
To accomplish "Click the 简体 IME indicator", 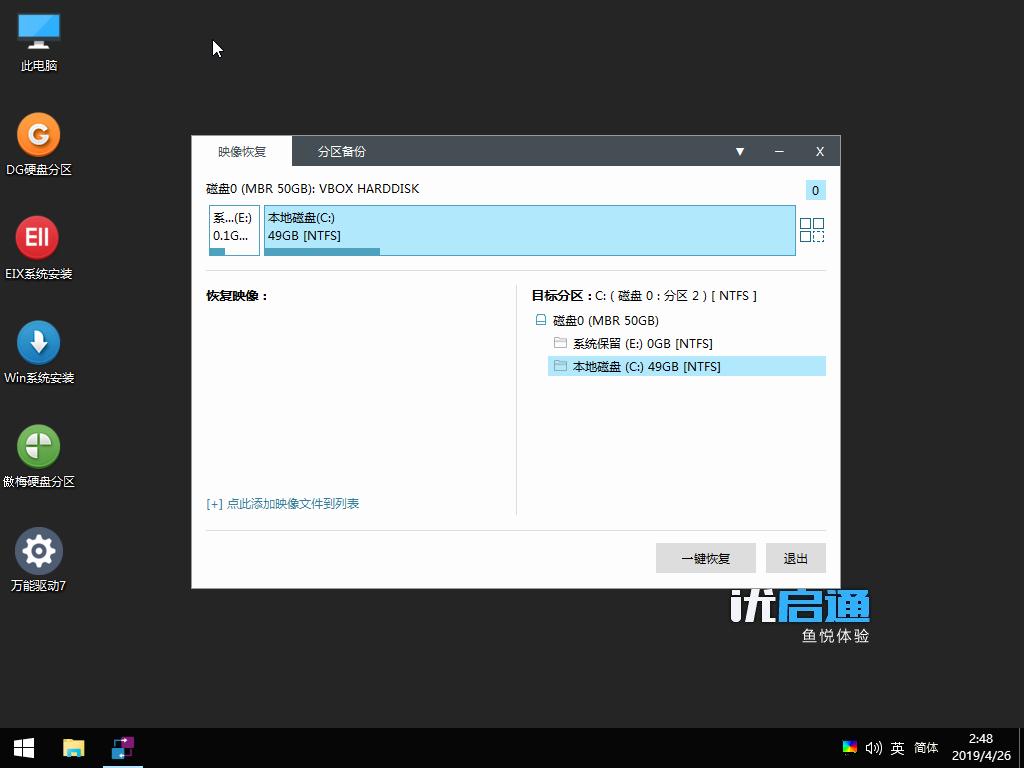I will [x=925, y=747].
